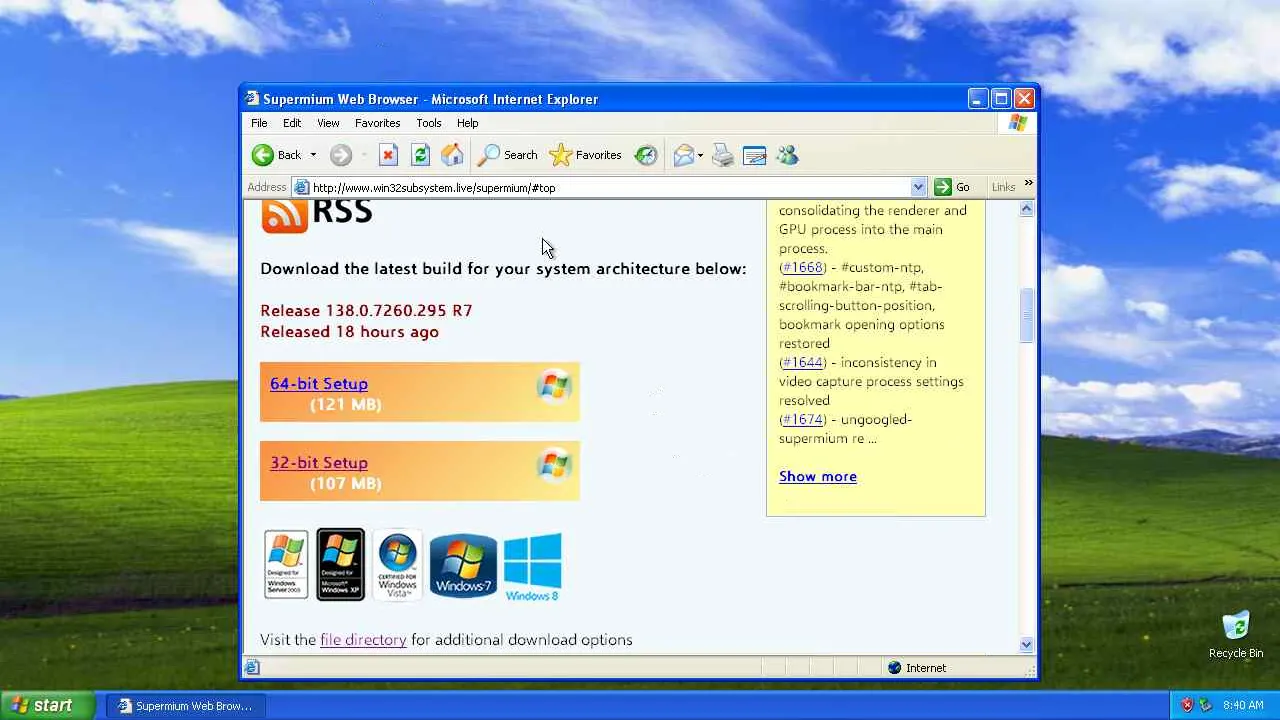Screen dimensions: 1280x720
Task: Click the address bar URL field
Action: tap(610, 187)
